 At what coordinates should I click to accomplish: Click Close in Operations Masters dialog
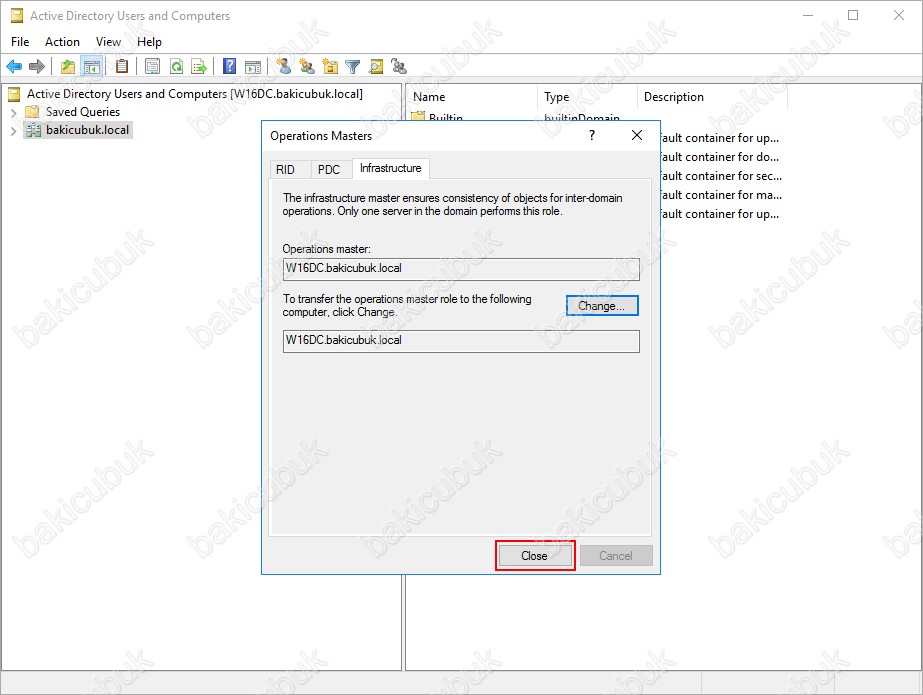[x=534, y=556]
